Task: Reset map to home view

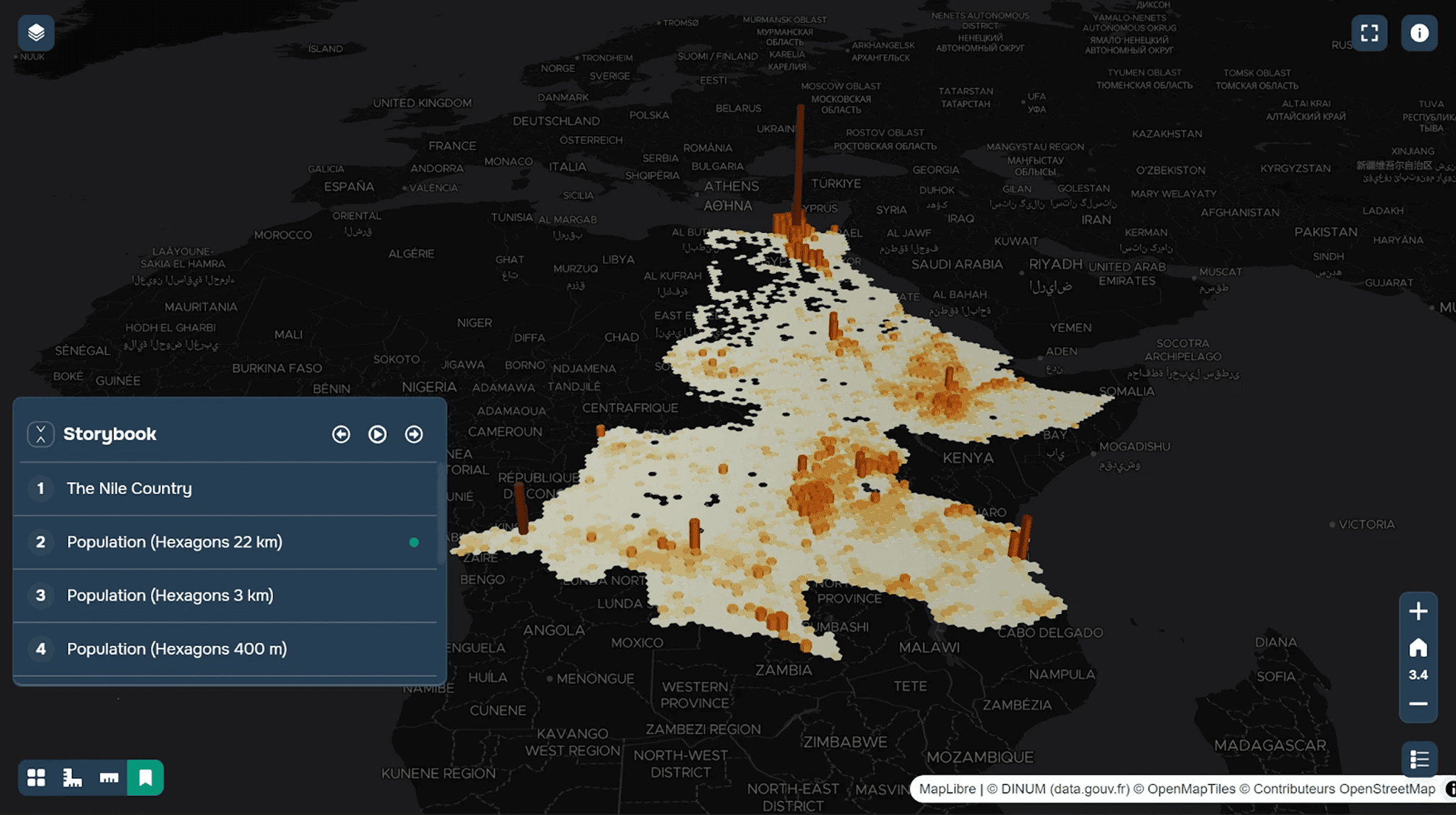Action: pyautogui.click(x=1418, y=648)
